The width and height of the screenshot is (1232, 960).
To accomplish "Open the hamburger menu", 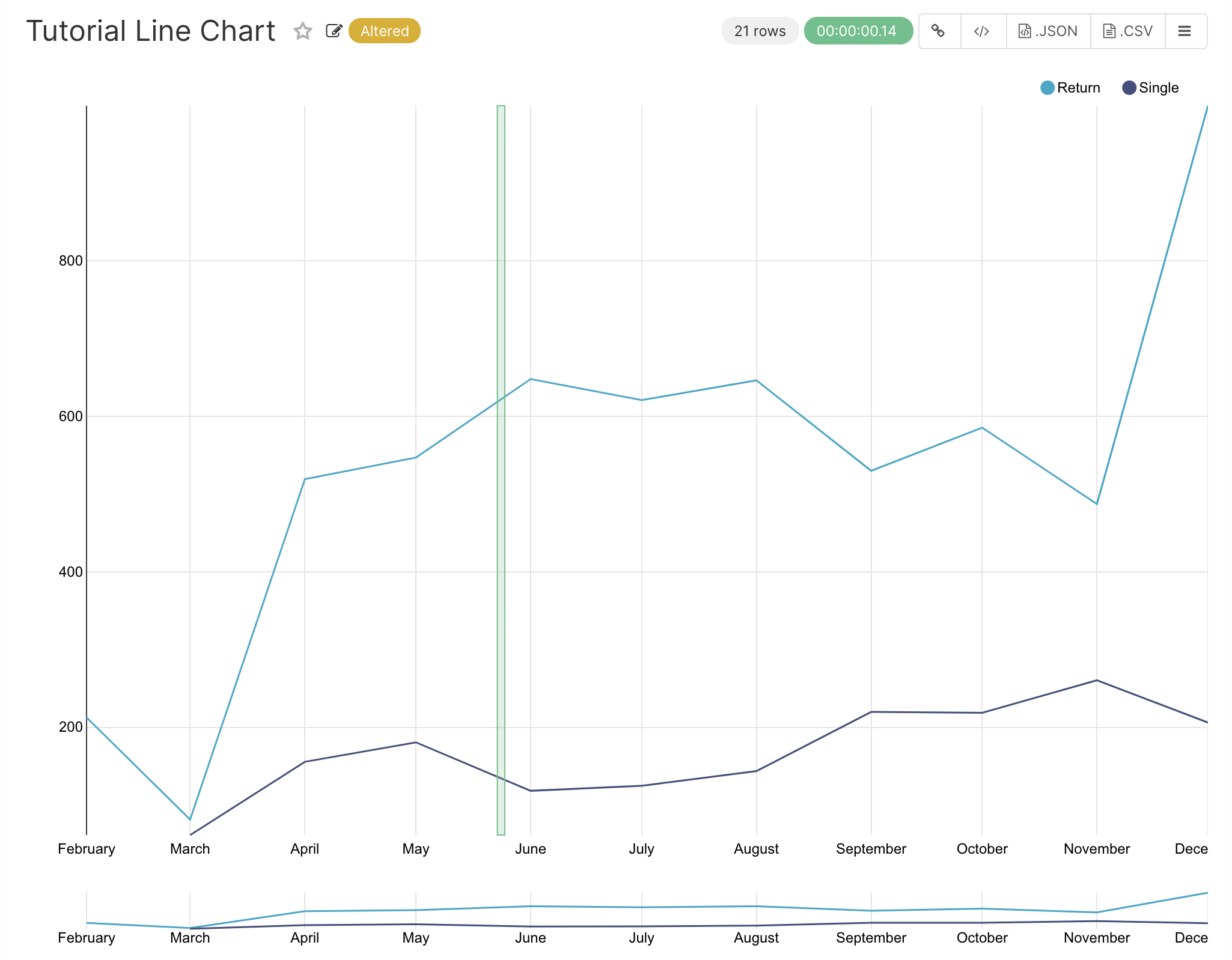I will pyautogui.click(x=1185, y=31).
